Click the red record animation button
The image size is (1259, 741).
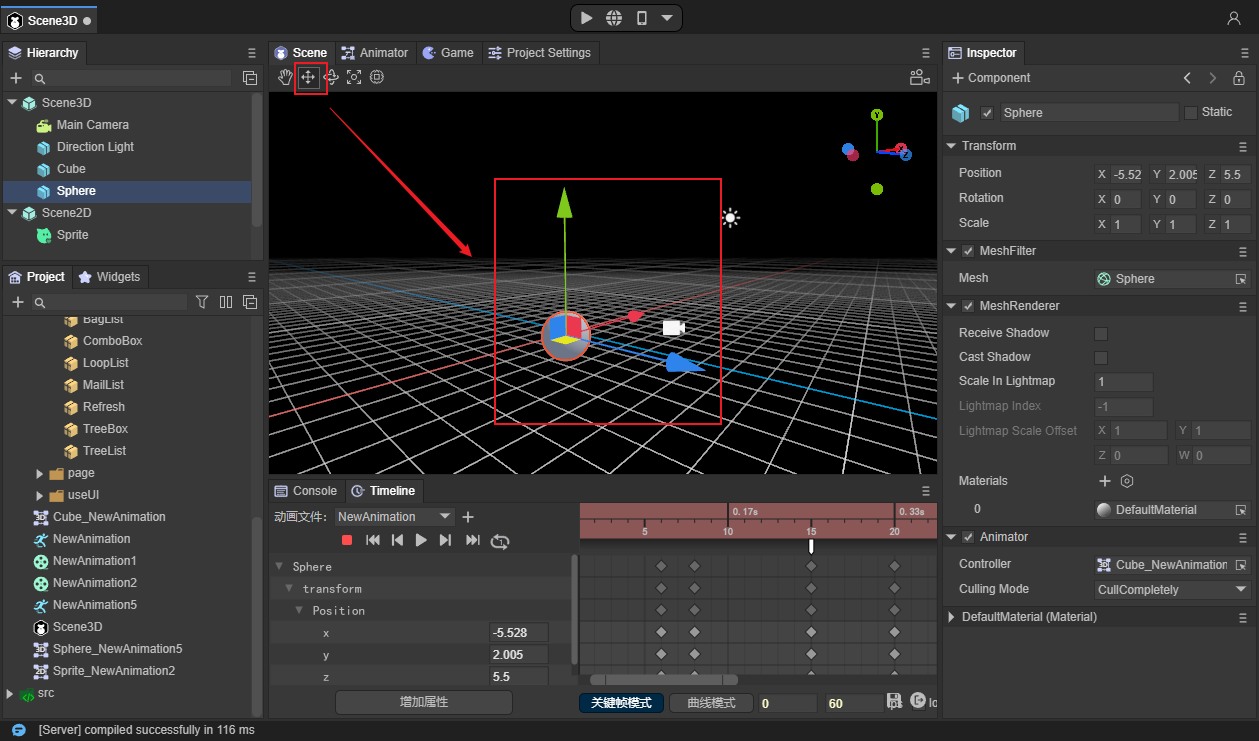tap(347, 540)
